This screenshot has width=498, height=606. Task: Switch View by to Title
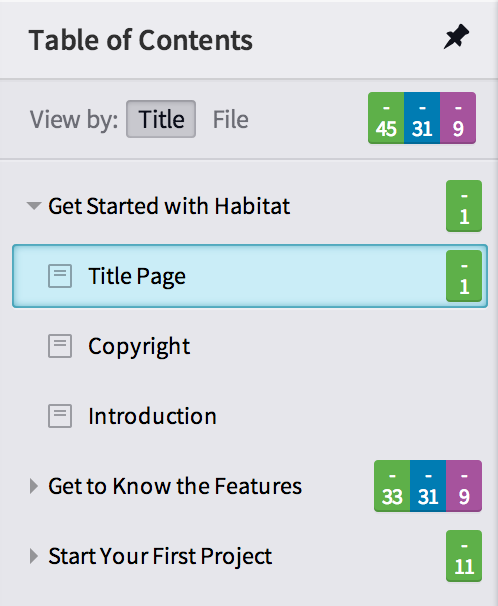click(161, 119)
